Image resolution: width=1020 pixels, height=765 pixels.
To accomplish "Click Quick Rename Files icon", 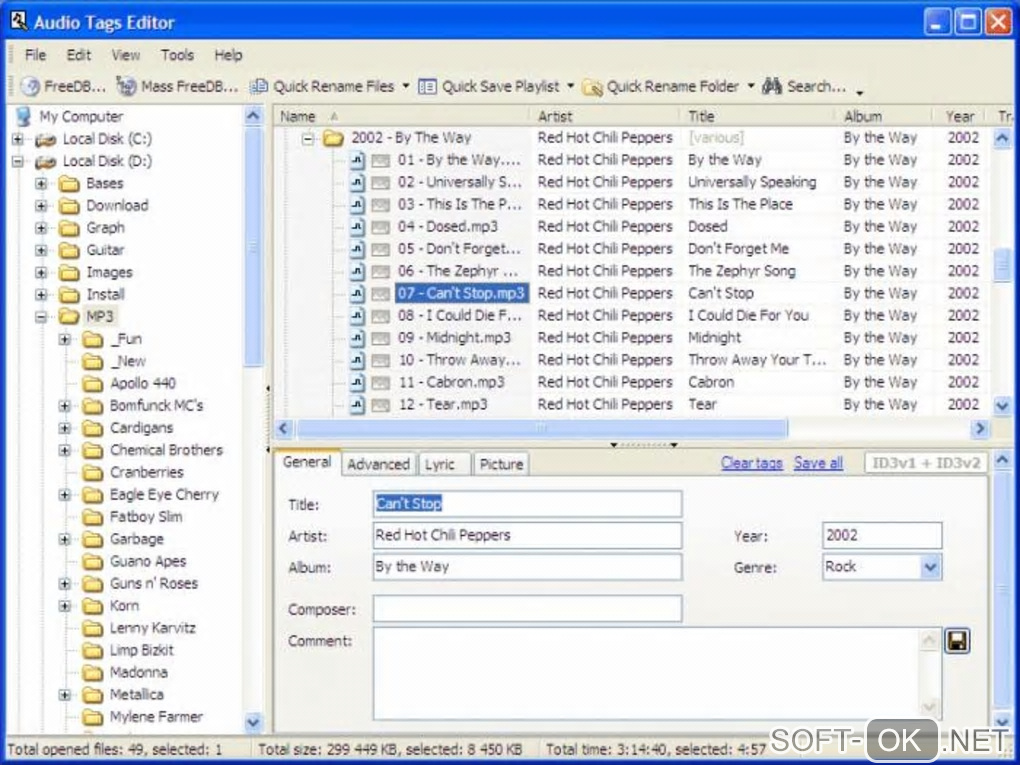I will point(259,86).
